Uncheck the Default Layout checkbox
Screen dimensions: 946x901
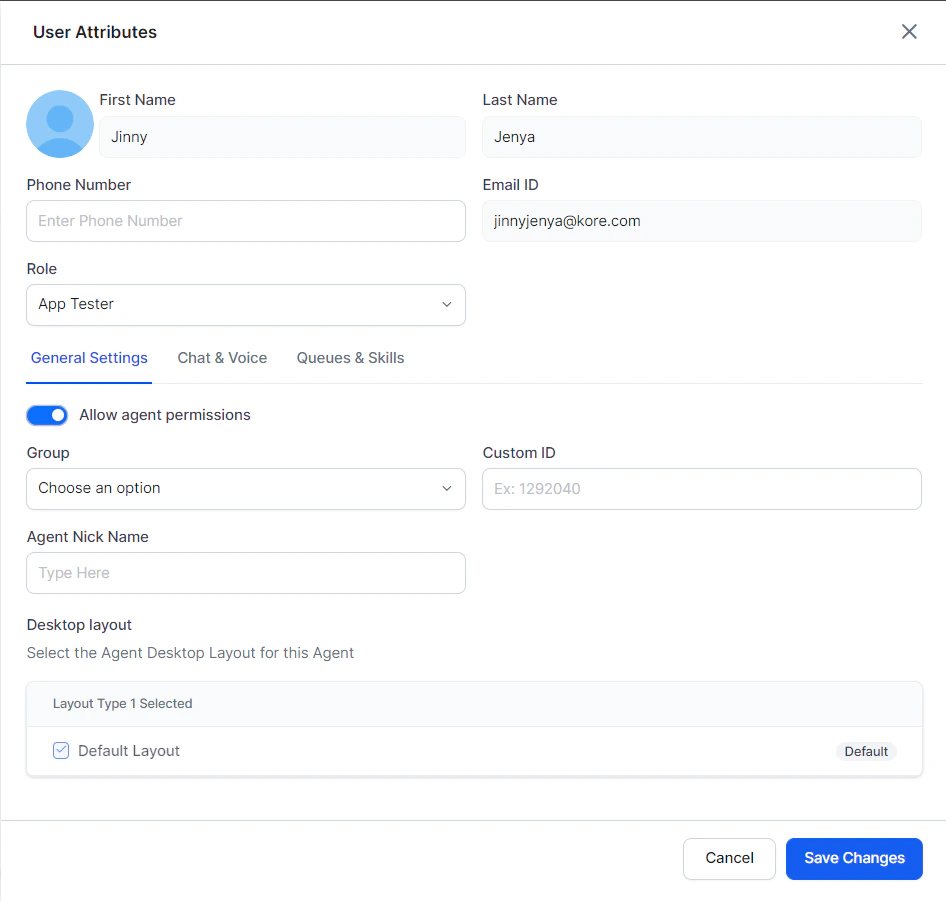[x=60, y=749]
